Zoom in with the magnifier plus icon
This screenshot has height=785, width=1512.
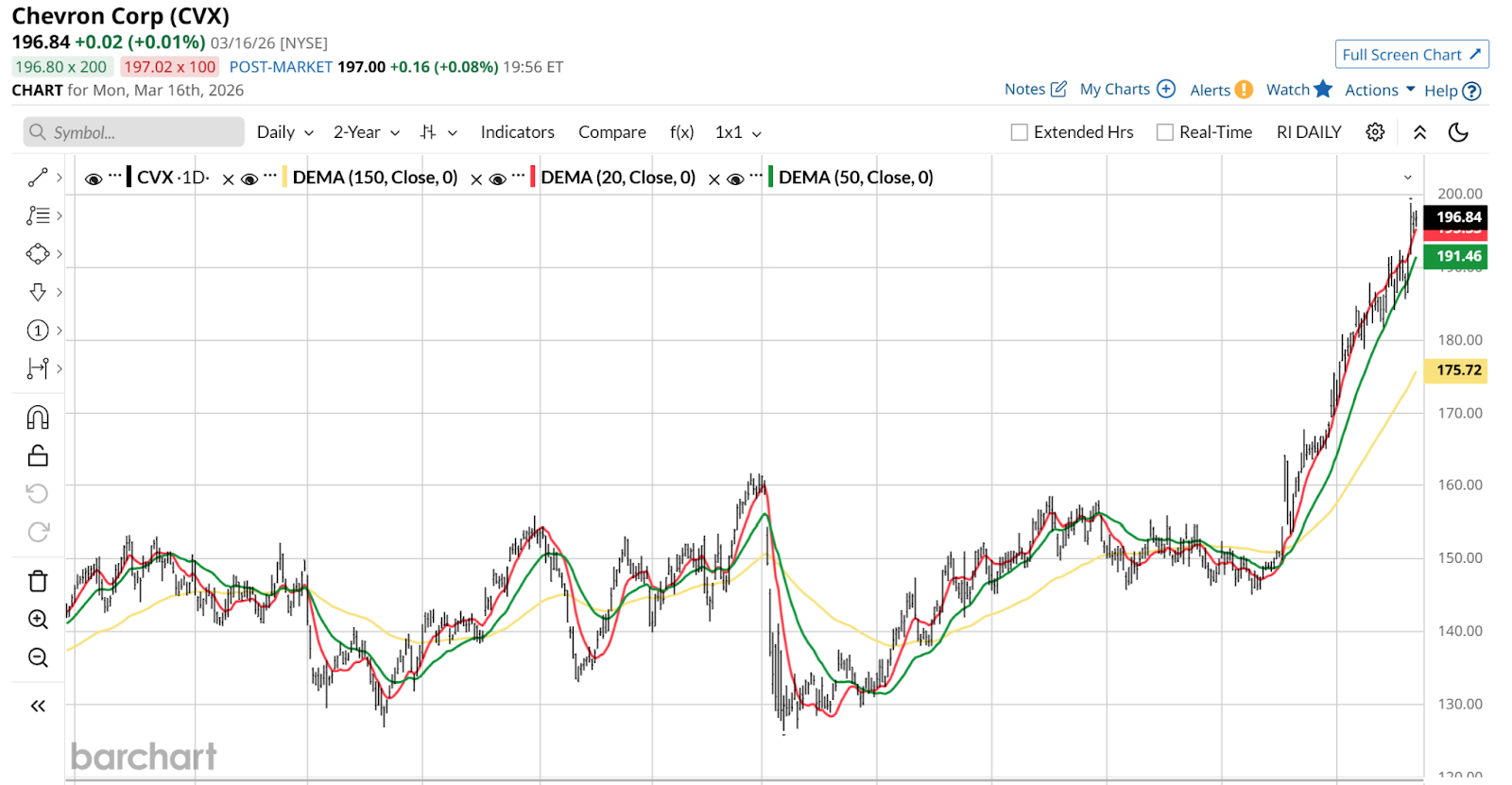pos(38,620)
